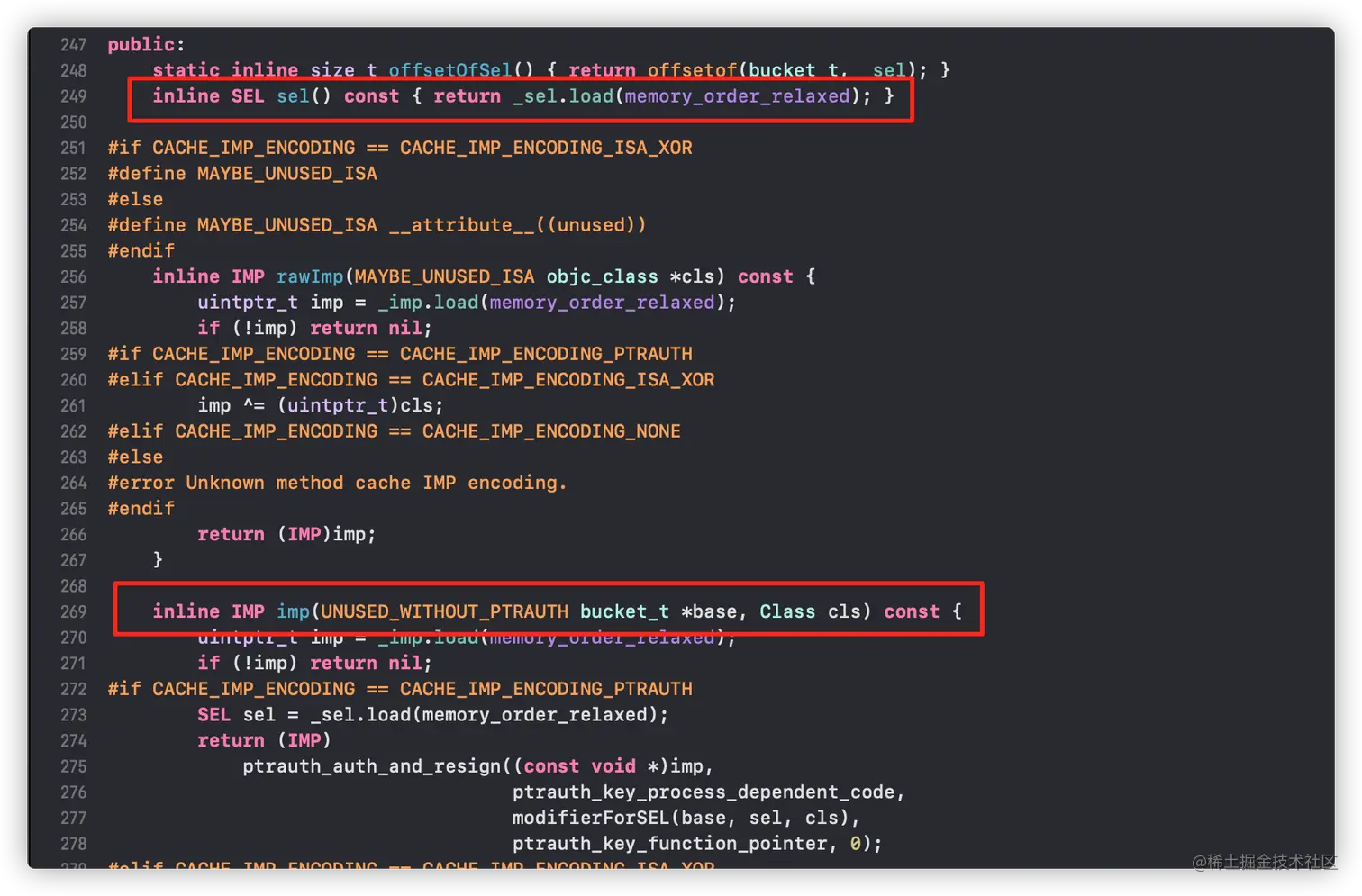Select line number 261 in the gutter
1362x896 pixels.
pyautogui.click(x=73, y=405)
